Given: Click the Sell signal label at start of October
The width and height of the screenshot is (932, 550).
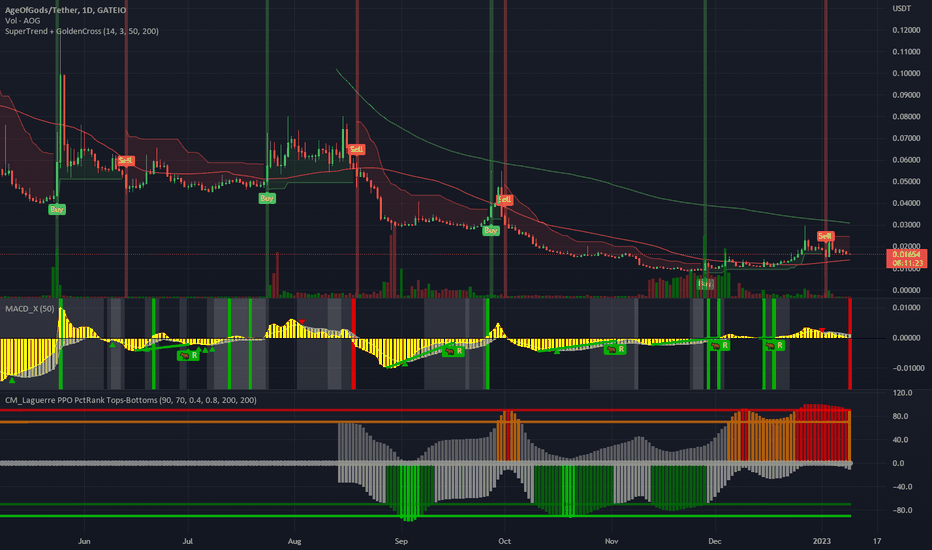Looking at the screenshot, I should pos(505,199).
